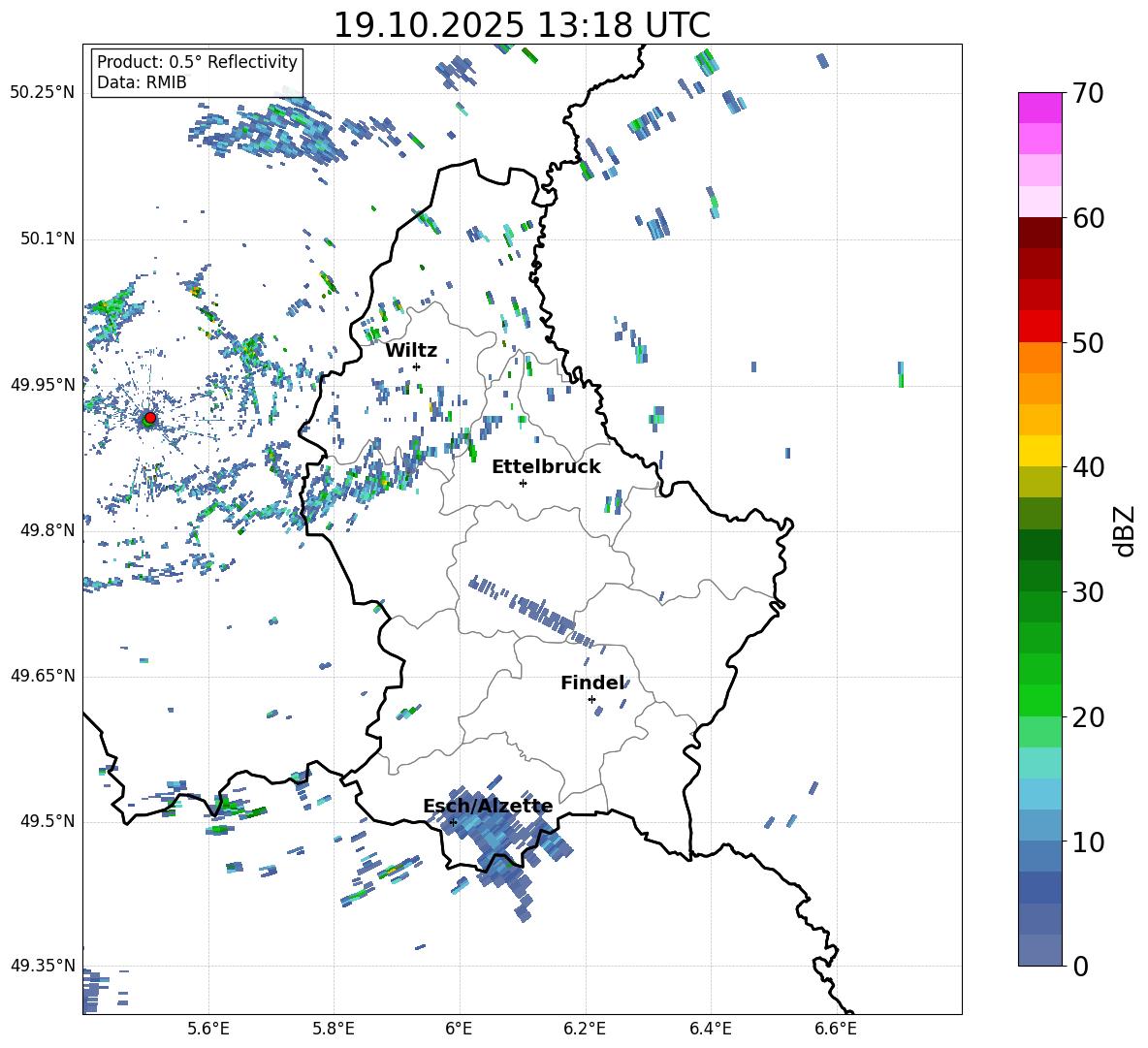Image resolution: width=1148 pixels, height=1048 pixels.
Task: Click the cross marker below Ettelbruck
Action: point(523,483)
